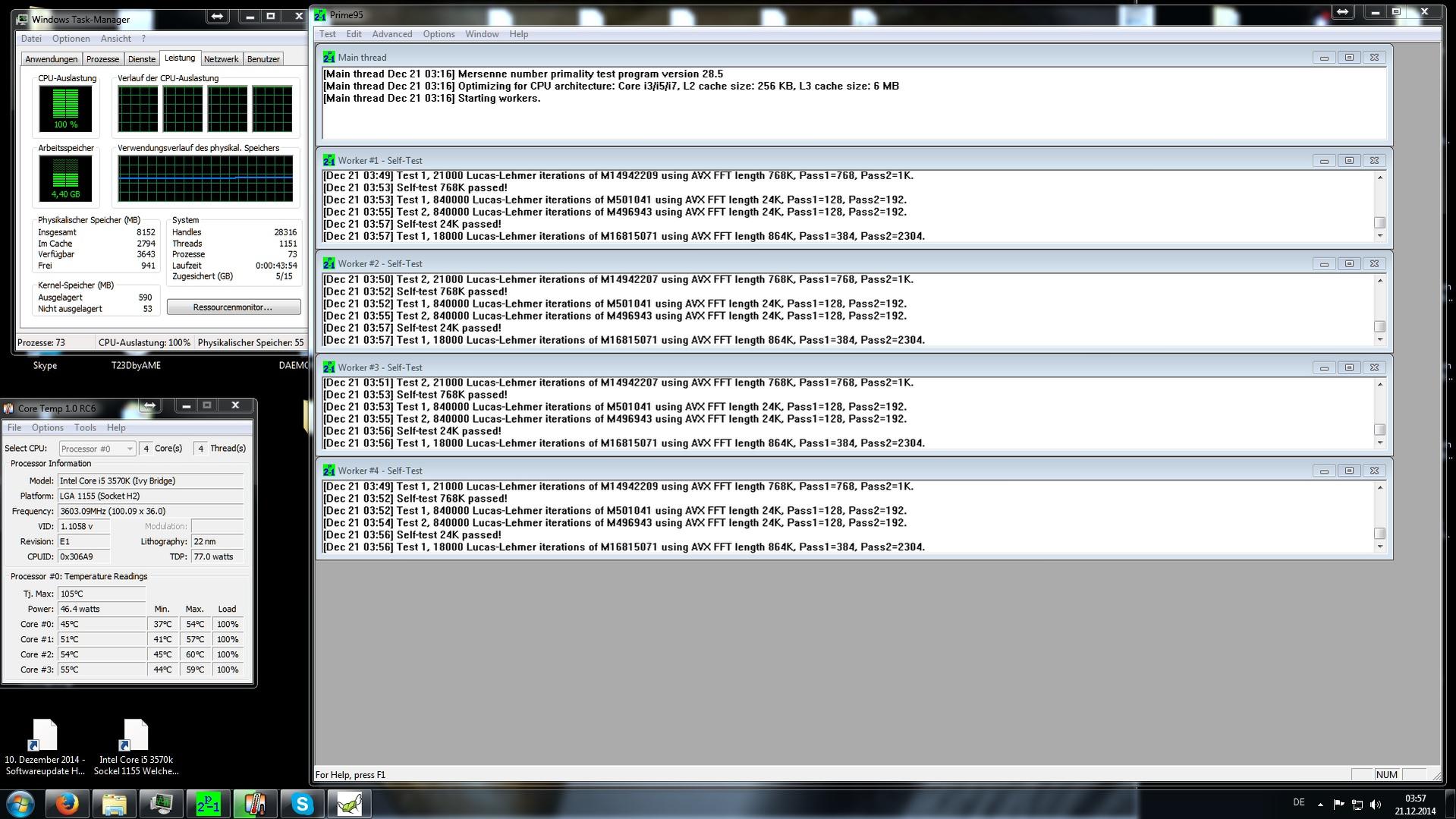This screenshot has height=819, width=1456.
Task: Open the '10. Dezember 2014' desktop shortcut
Action: [x=45, y=748]
